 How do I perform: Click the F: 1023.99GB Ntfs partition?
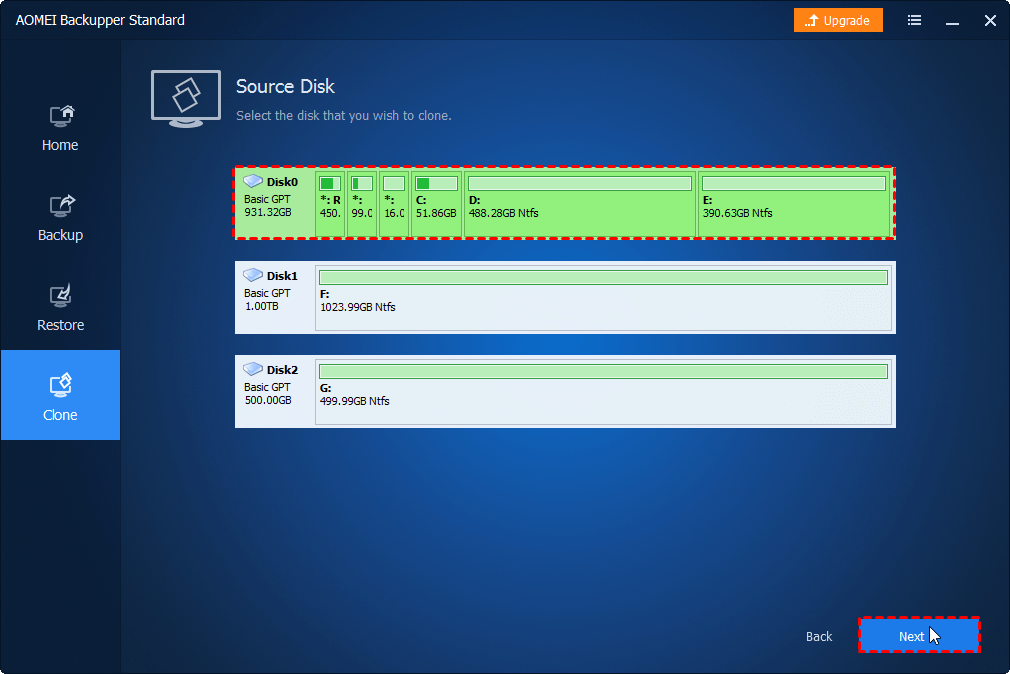[603, 298]
